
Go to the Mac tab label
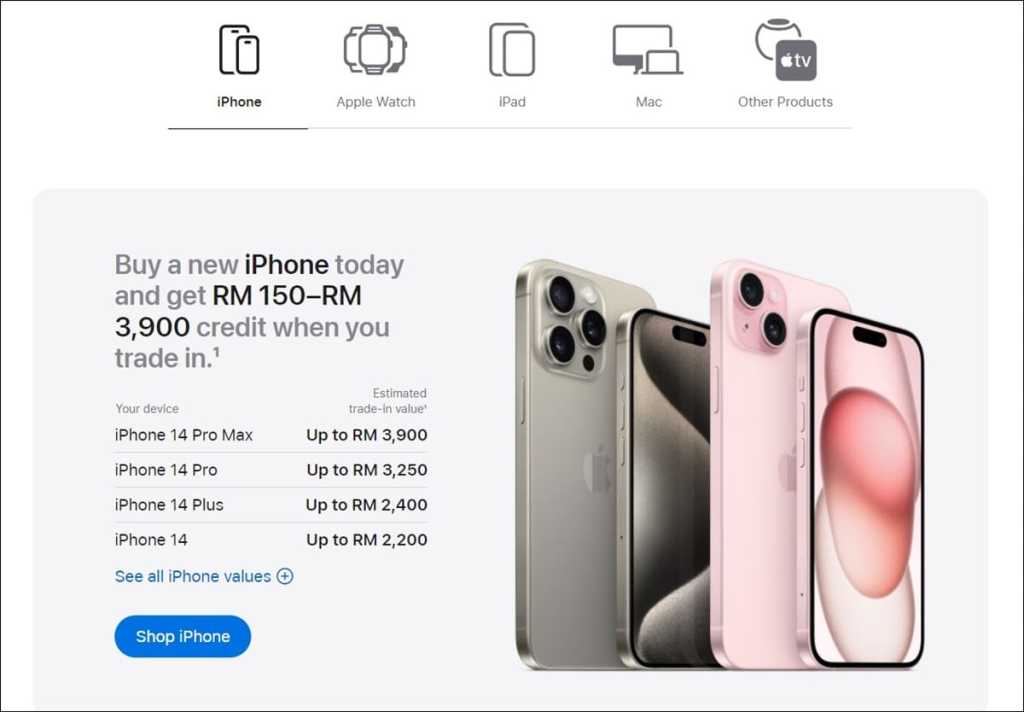click(x=648, y=102)
